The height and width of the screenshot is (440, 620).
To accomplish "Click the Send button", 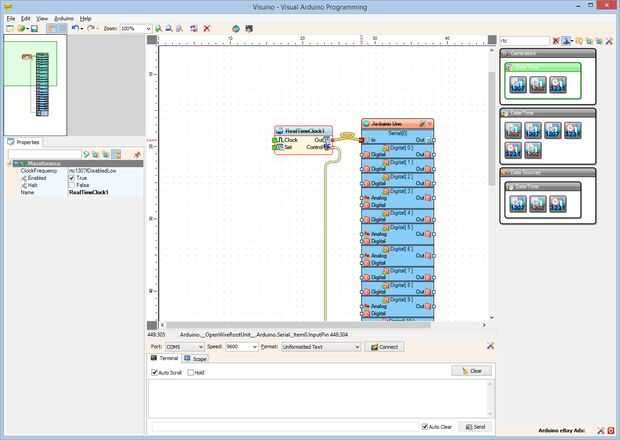I will point(475,427).
